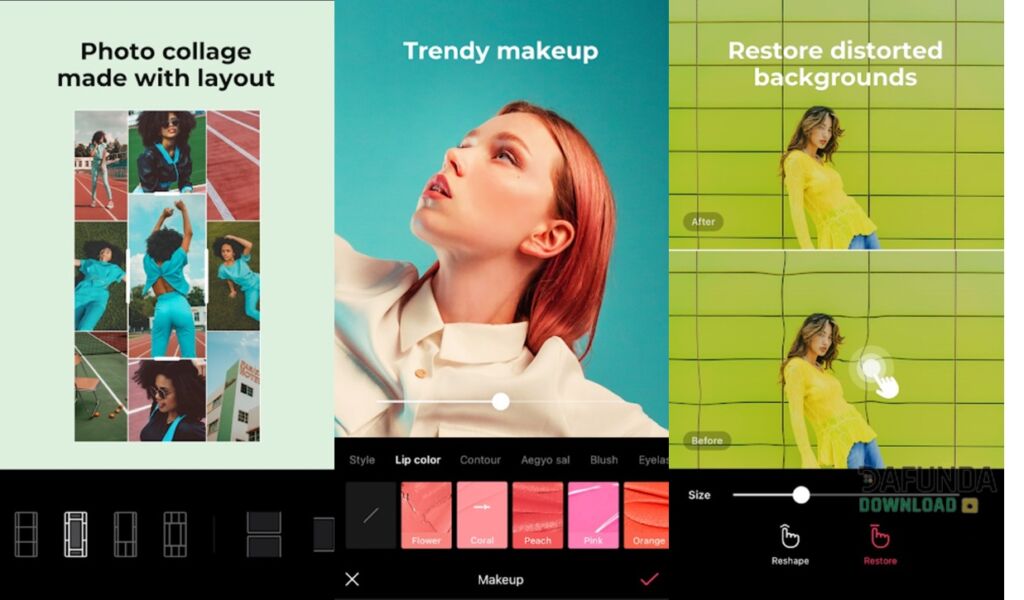Click the 'Trendy makeup' heading
Screen dimensions: 1024x600
click(501, 51)
